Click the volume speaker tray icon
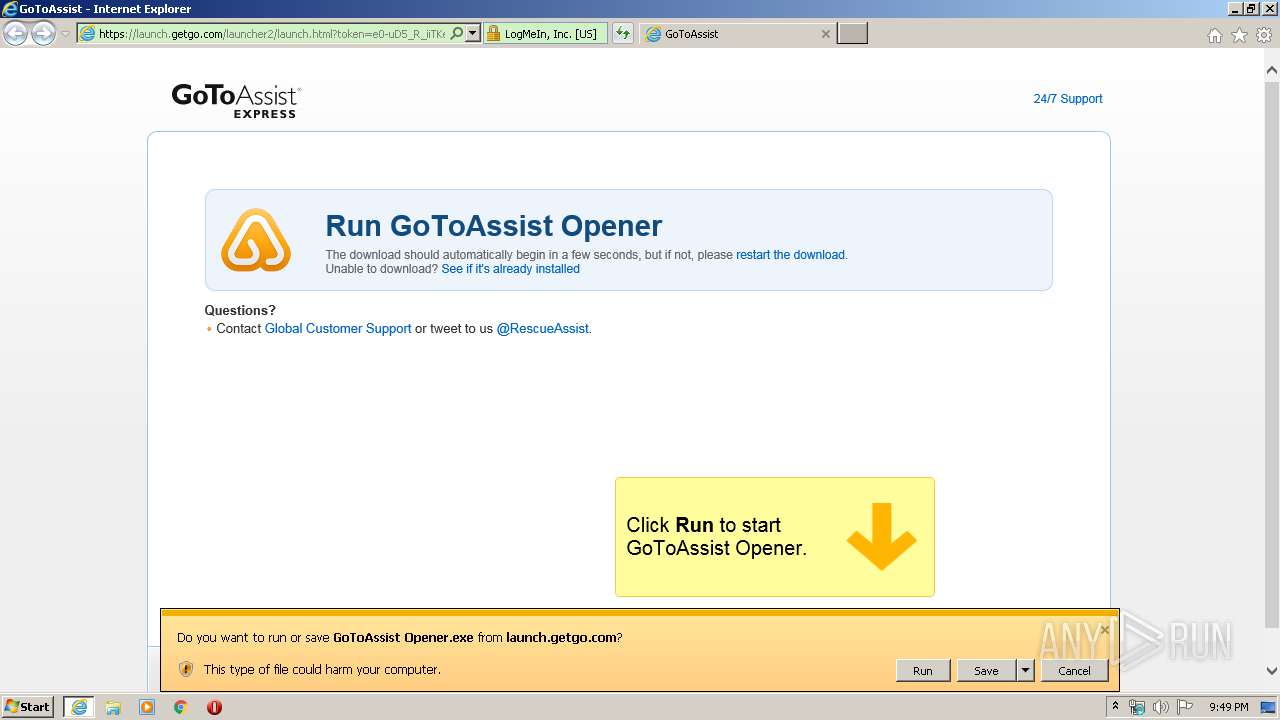The image size is (1280, 720). tap(1161, 707)
